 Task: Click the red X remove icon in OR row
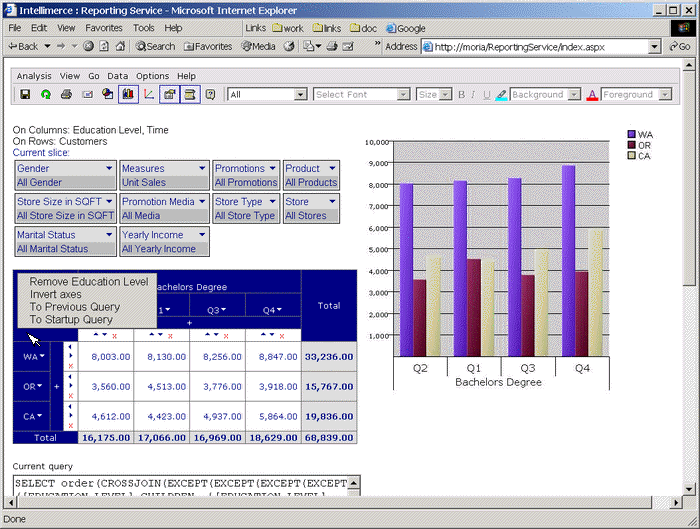tap(71, 396)
